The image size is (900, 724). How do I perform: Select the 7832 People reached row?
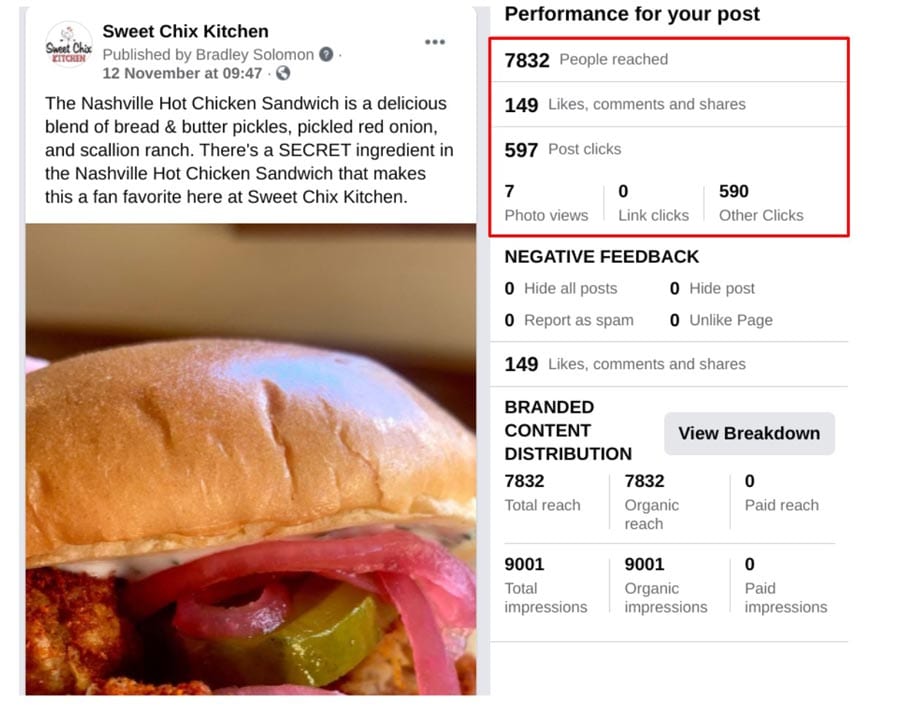(x=669, y=60)
